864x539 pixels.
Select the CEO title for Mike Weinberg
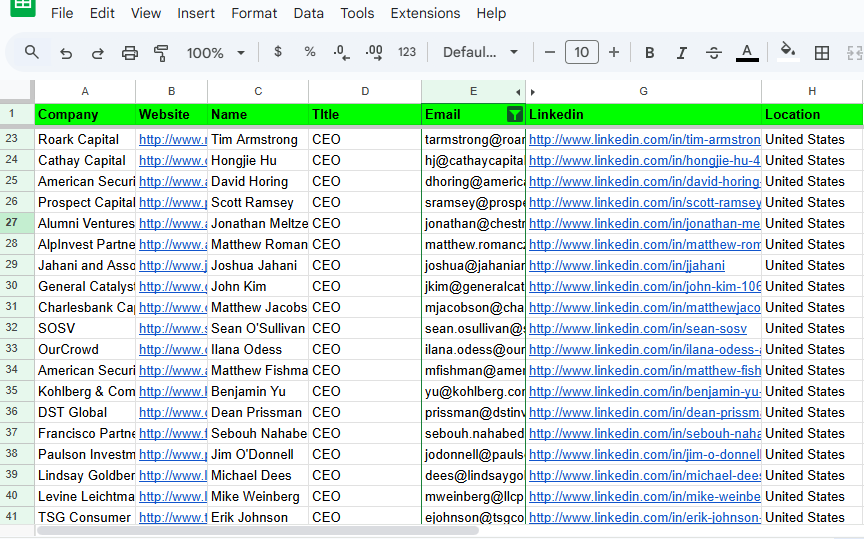tap(365, 497)
